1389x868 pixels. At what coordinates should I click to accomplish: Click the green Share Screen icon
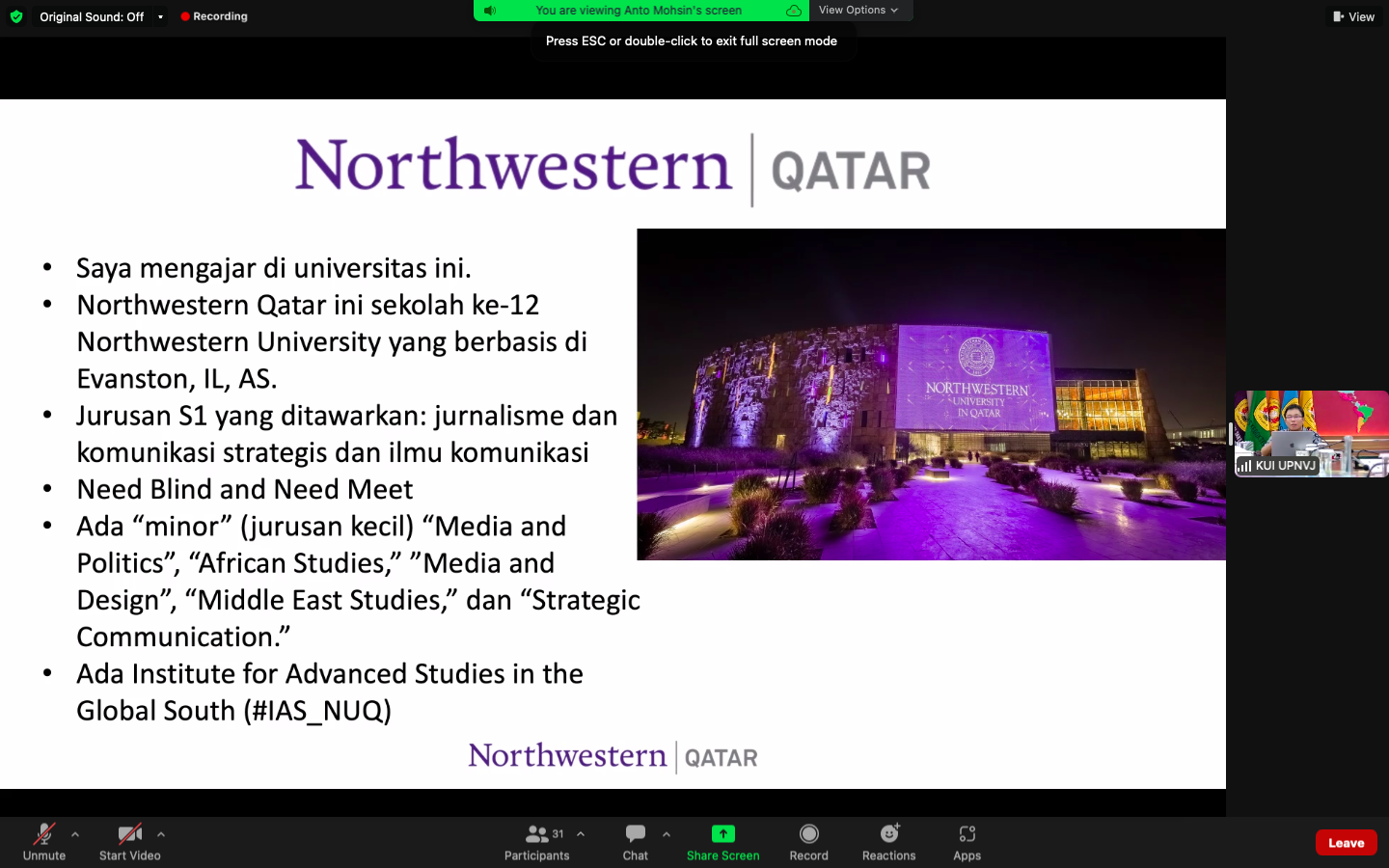coord(722,834)
